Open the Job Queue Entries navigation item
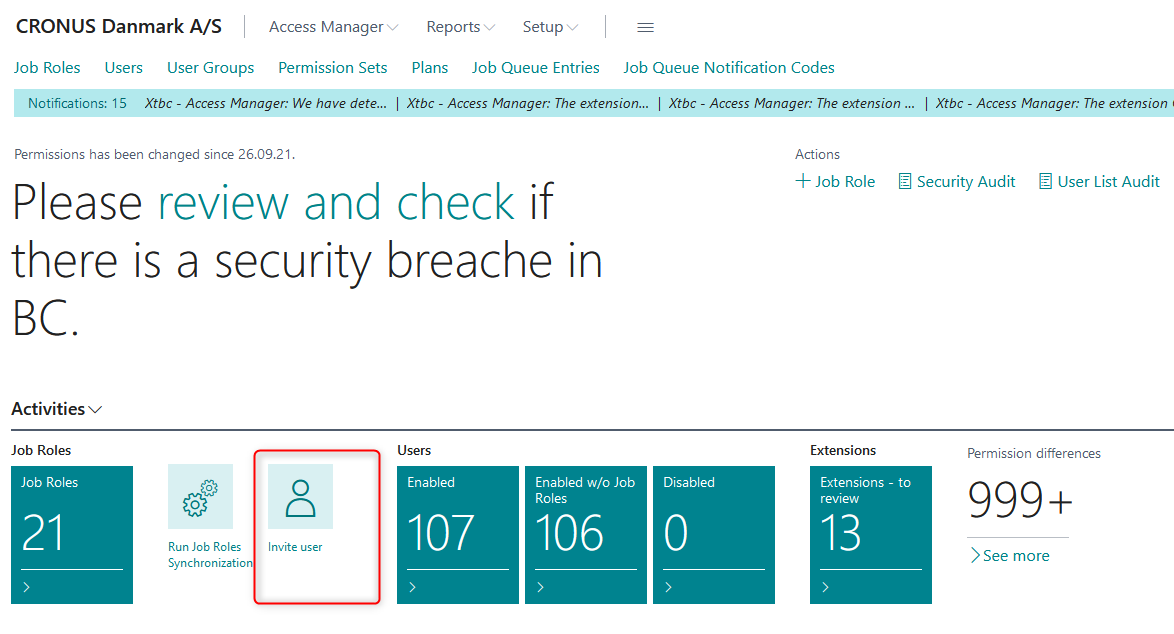This screenshot has width=1174, height=634. (535, 67)
